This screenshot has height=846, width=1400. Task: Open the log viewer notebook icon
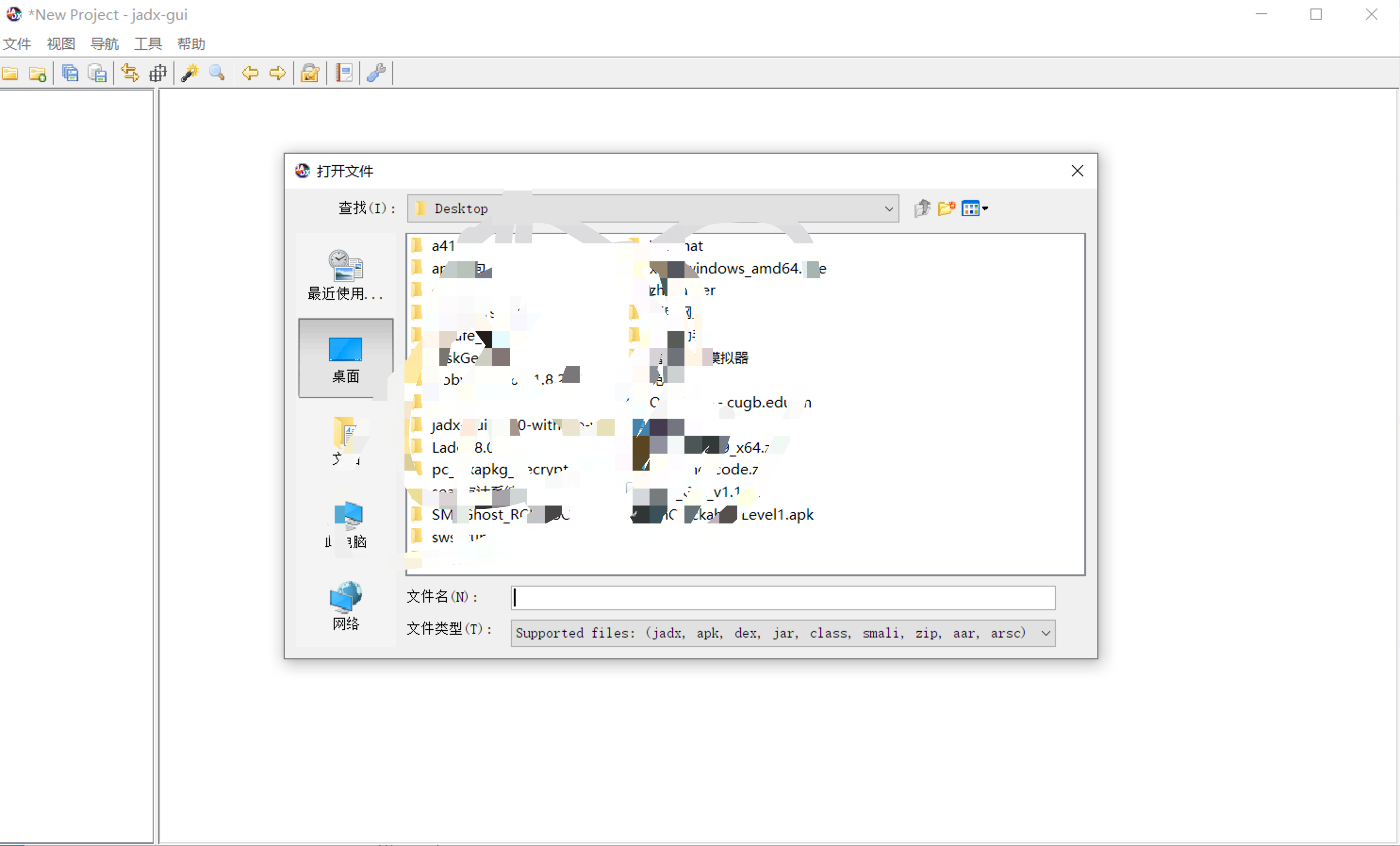point(344,74)
